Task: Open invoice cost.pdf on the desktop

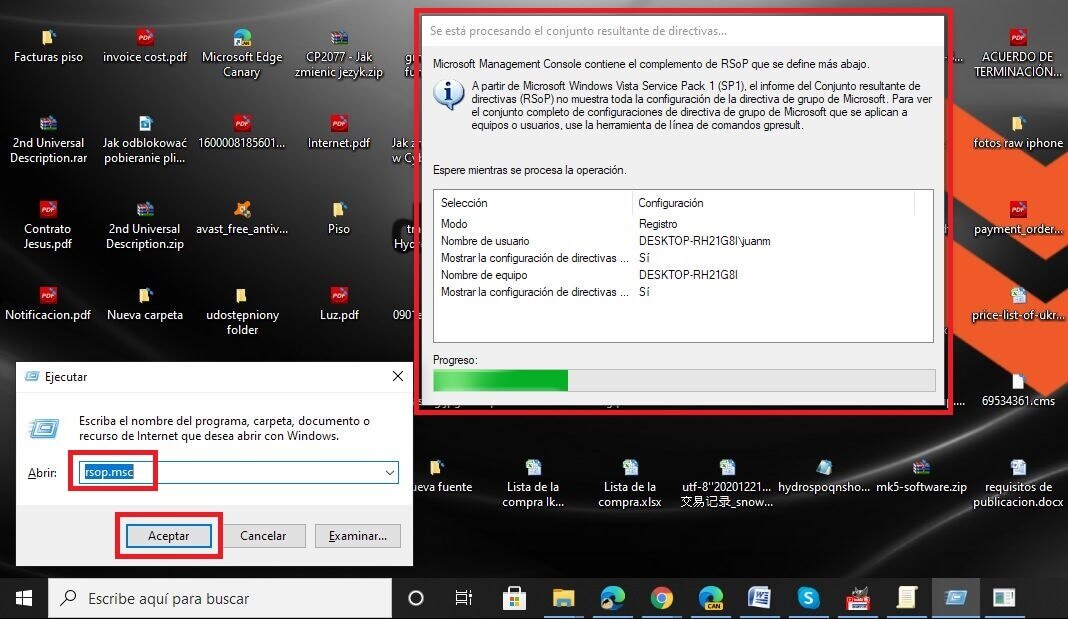Action: point(144,46)
